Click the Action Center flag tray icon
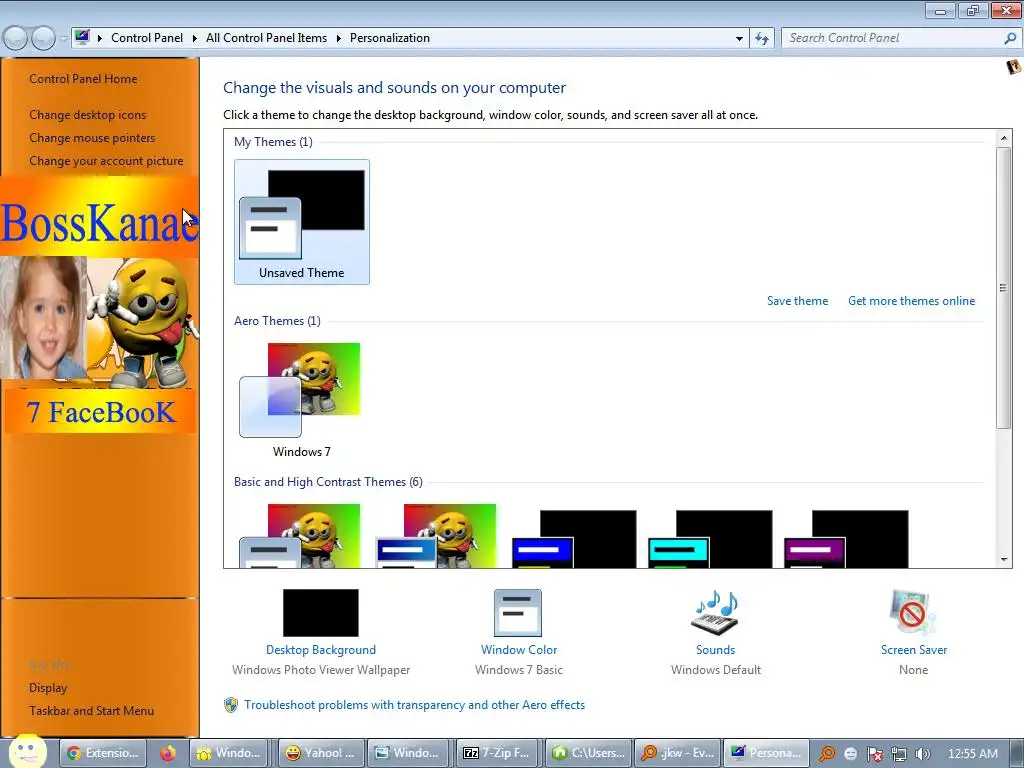This screenshot has width=1024, height=768. (874, 754)
